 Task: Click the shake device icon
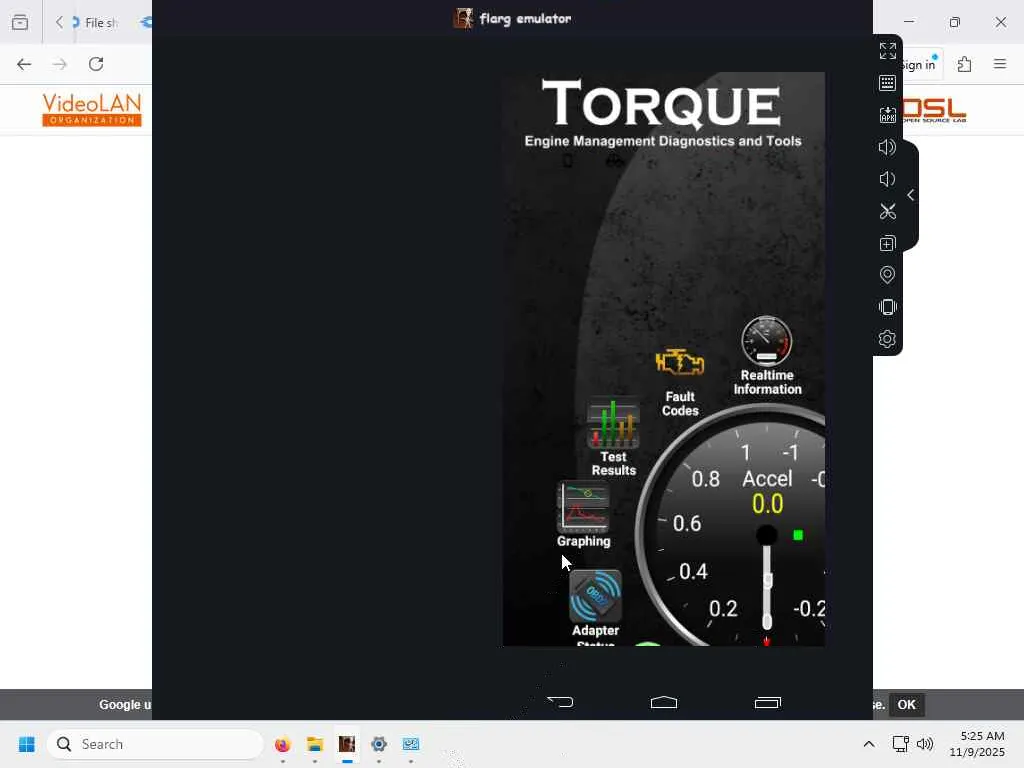(888, 307)
